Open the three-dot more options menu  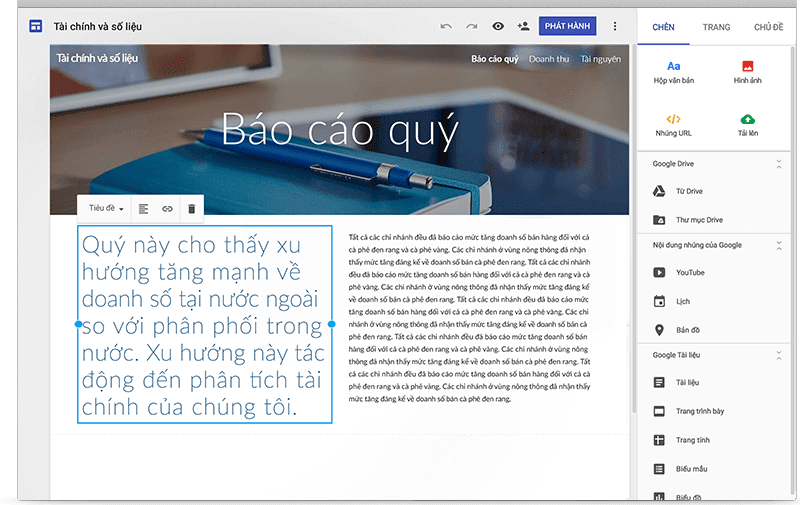click(x=615, y=26)
